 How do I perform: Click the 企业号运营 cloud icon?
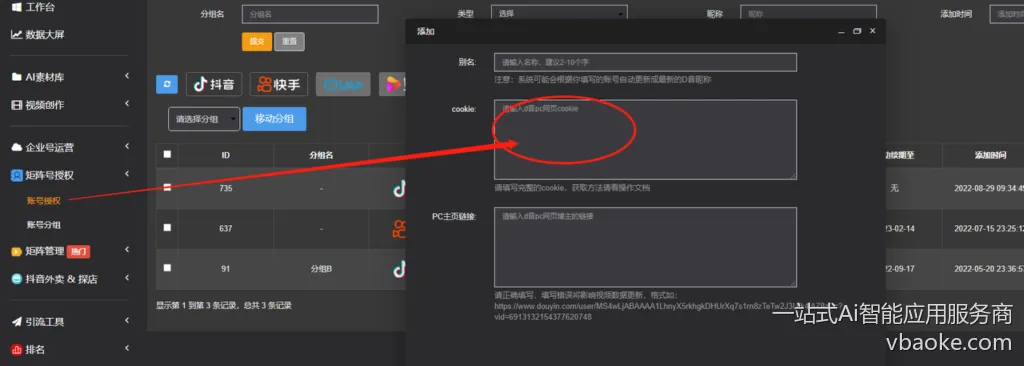pos(17,148)
